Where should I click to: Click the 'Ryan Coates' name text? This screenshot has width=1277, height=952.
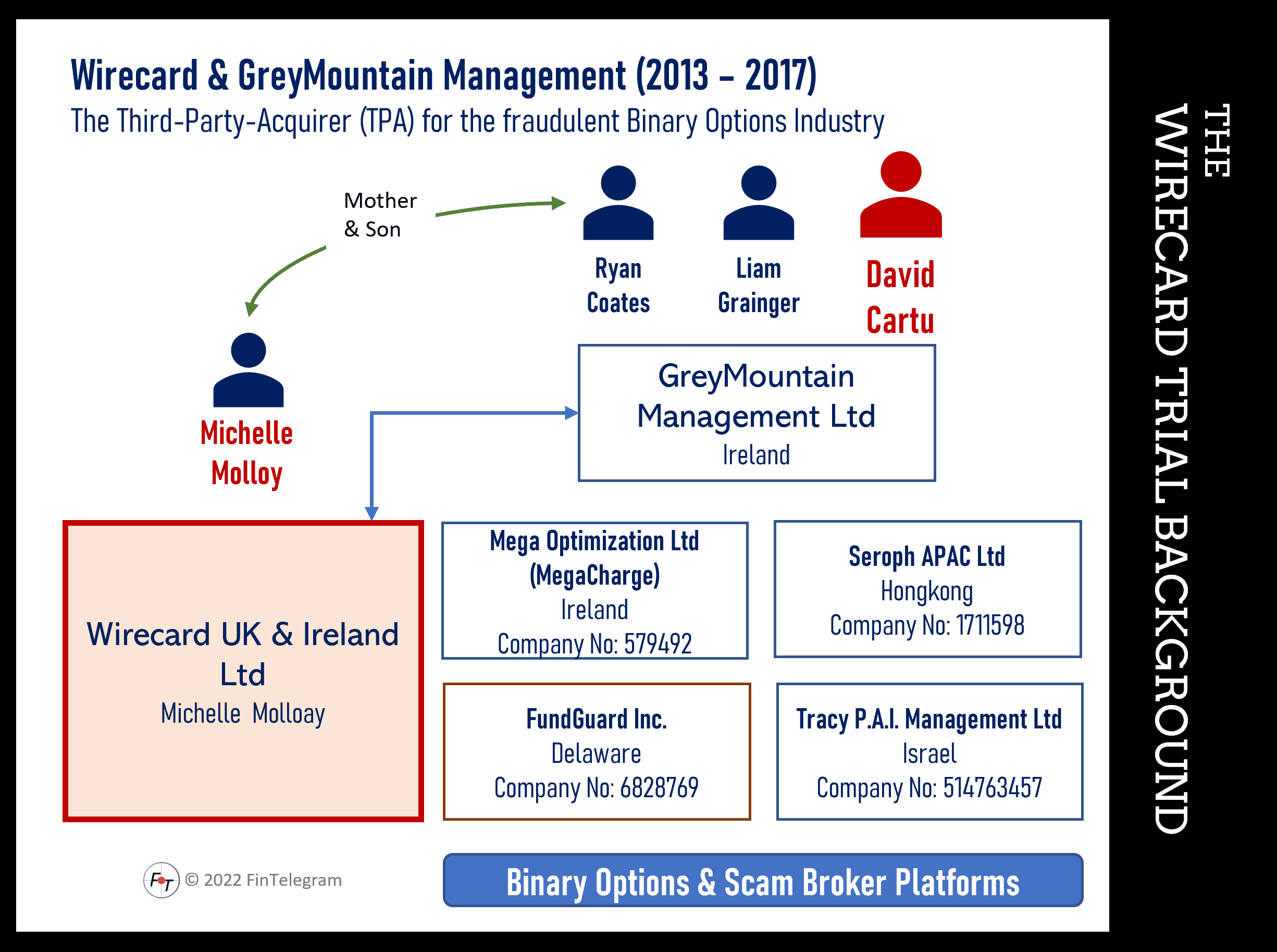pos(618,286)
